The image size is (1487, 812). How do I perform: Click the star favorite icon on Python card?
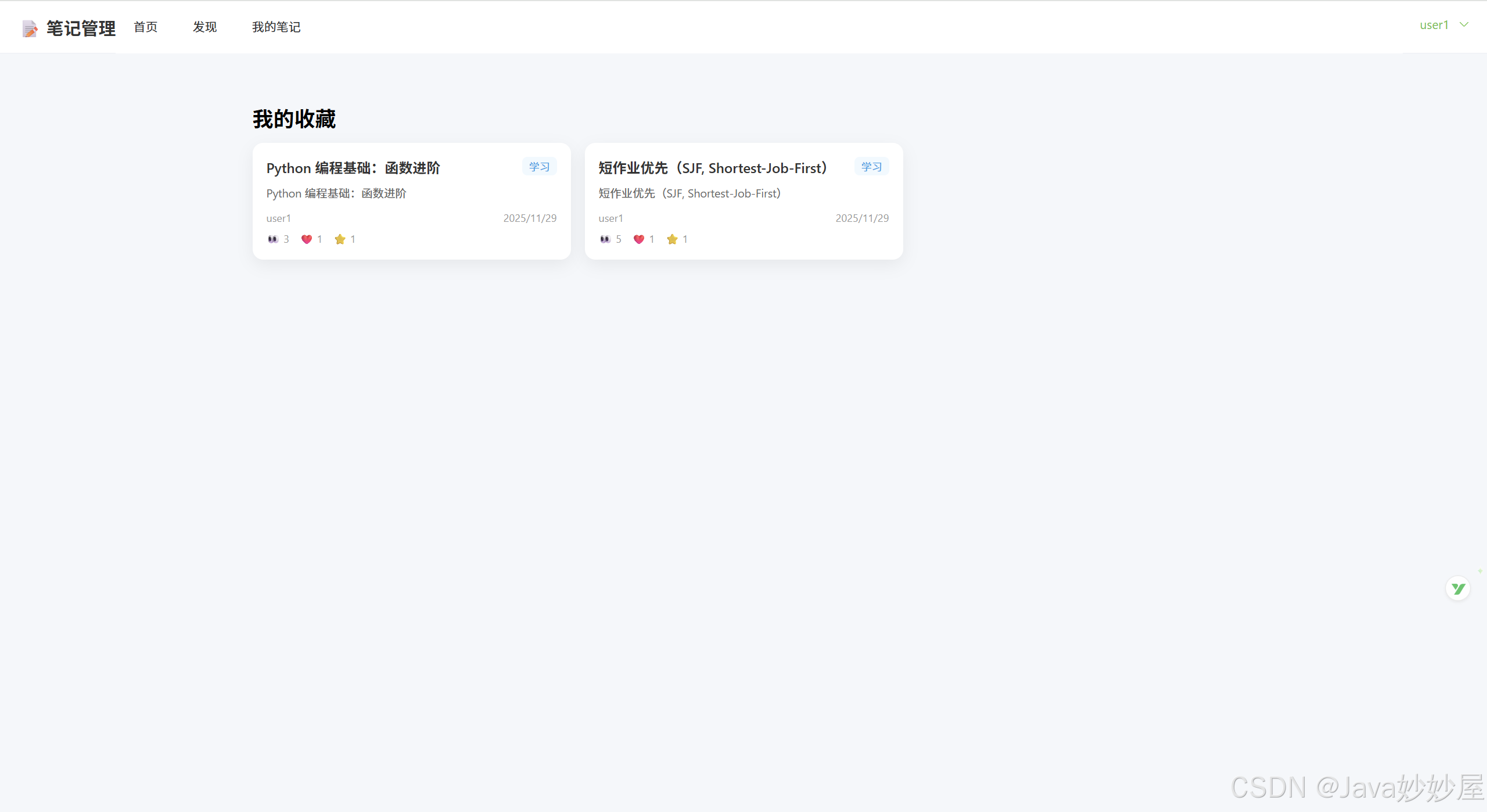[x=340, y=239]
